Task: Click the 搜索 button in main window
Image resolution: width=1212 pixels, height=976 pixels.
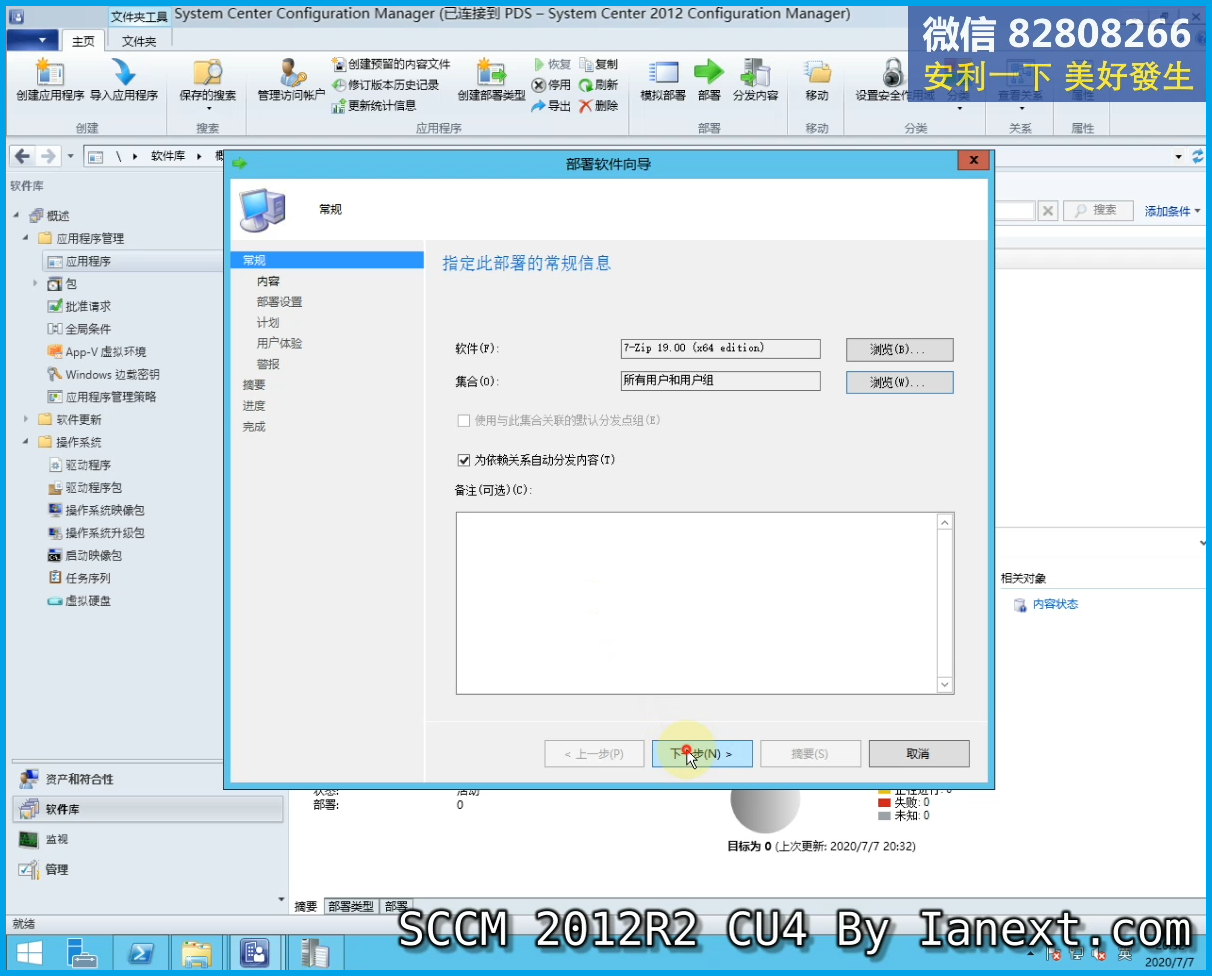Action: [x=1097, y=210]
